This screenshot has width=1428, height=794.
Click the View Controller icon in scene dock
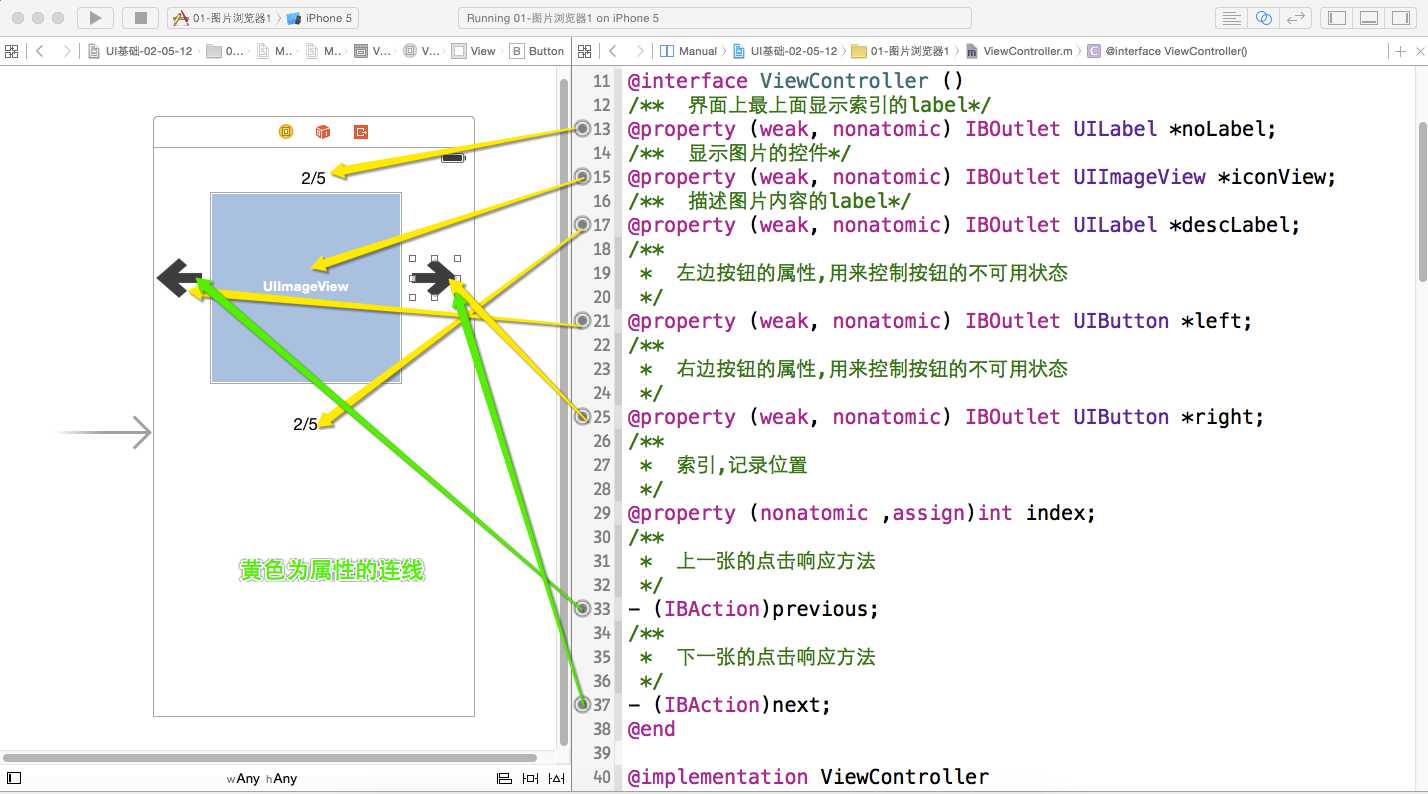(x=286, y=132)
